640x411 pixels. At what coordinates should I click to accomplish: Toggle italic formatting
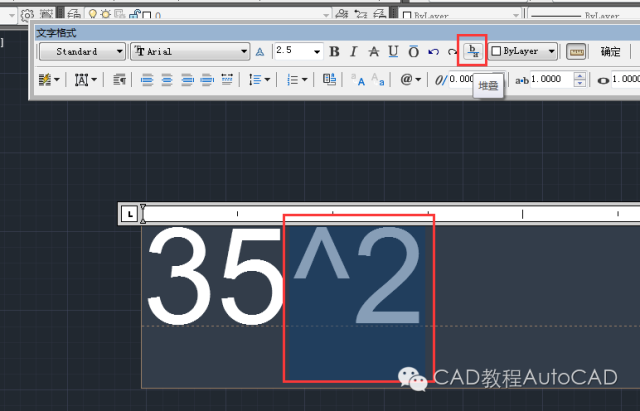point(354,52)
